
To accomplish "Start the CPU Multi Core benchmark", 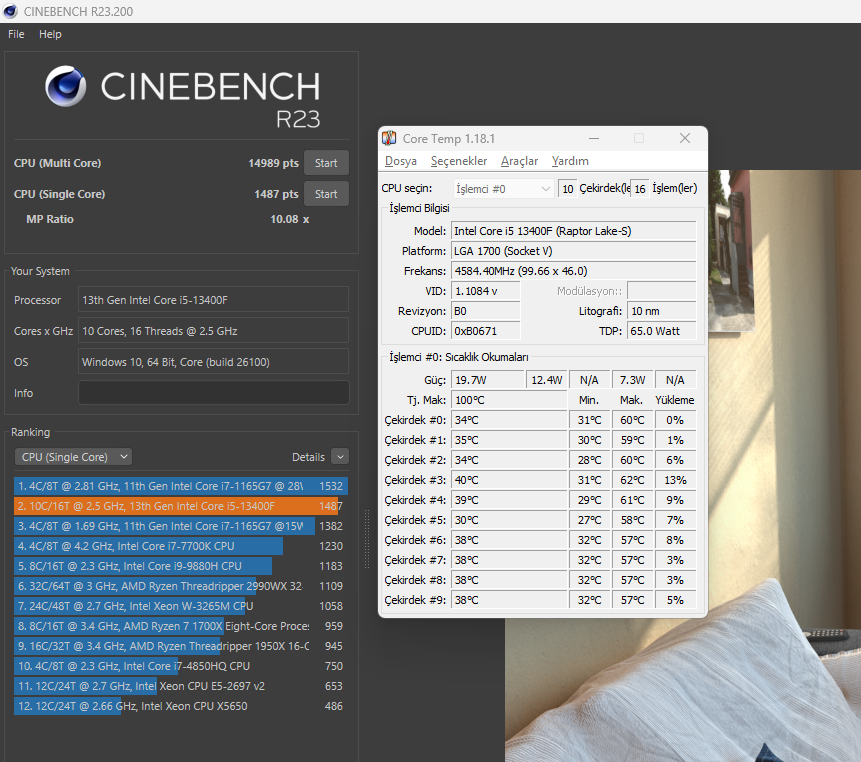I will pyautogui.click(x=326, y=163).
